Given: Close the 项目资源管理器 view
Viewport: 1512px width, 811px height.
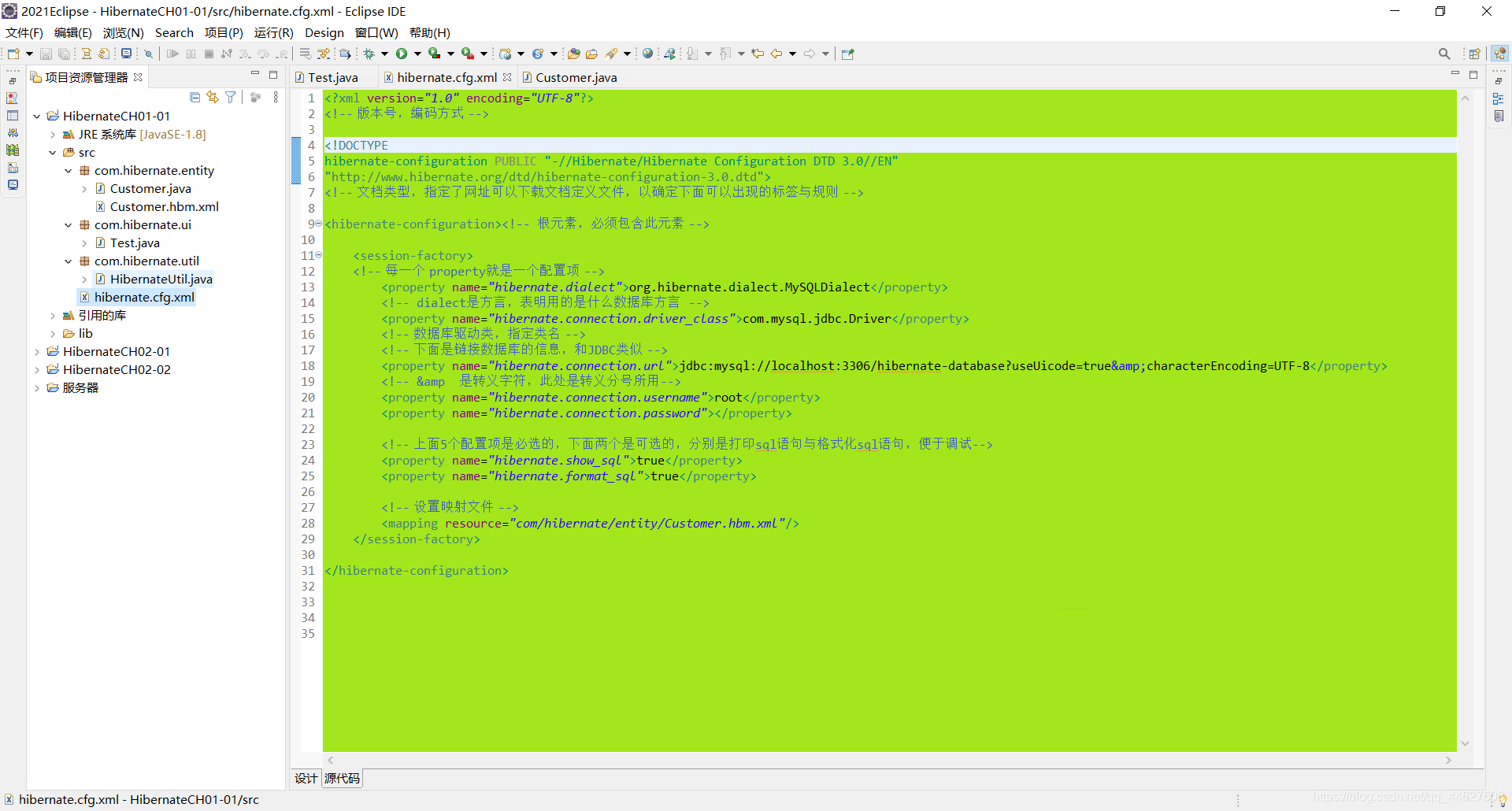Looking at the screenshot, I should tap(138, 77).
